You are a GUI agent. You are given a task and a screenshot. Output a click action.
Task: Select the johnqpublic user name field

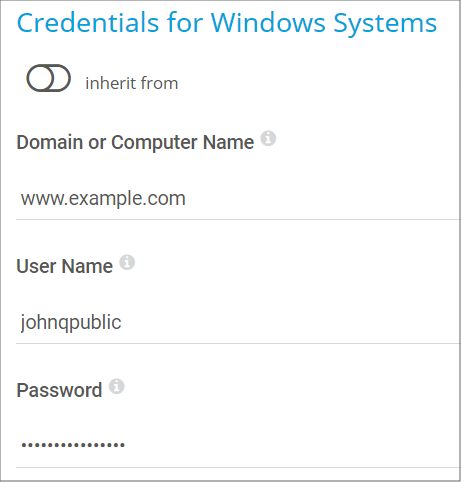tap(238, 322)
